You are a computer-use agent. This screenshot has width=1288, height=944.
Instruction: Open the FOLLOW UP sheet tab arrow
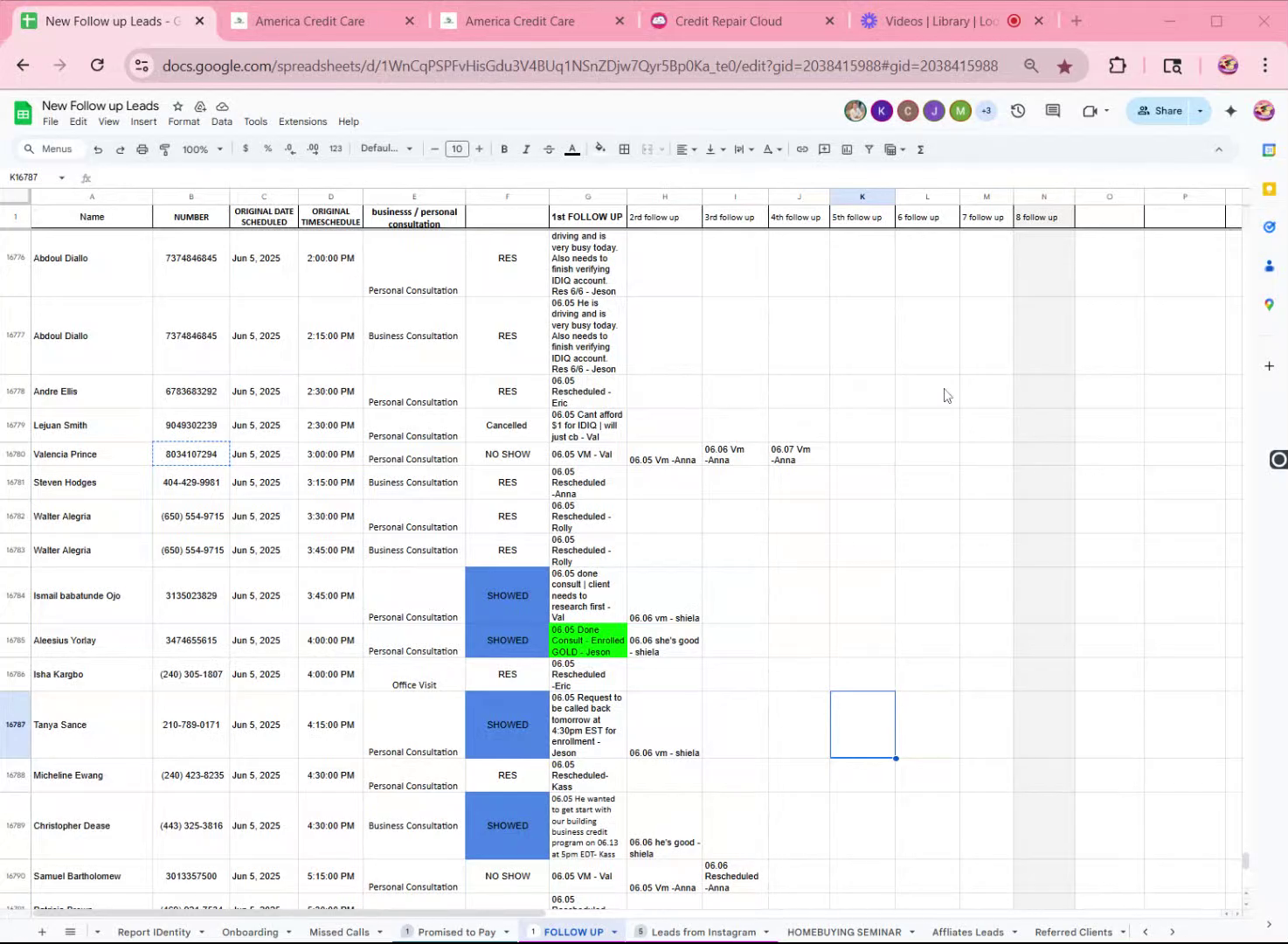coord(614,932)
